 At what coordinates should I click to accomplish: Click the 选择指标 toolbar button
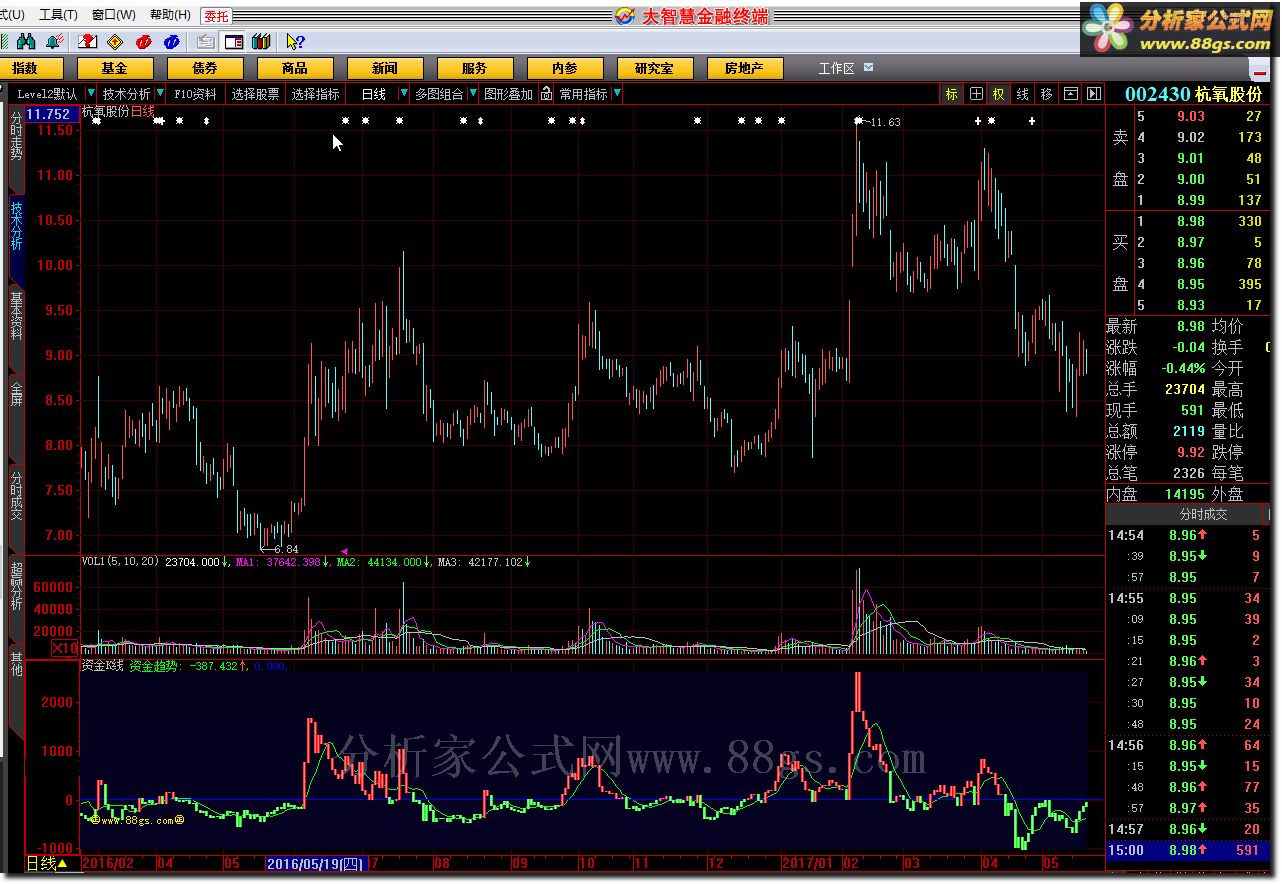pyautogui.click(x=316, y=94)
